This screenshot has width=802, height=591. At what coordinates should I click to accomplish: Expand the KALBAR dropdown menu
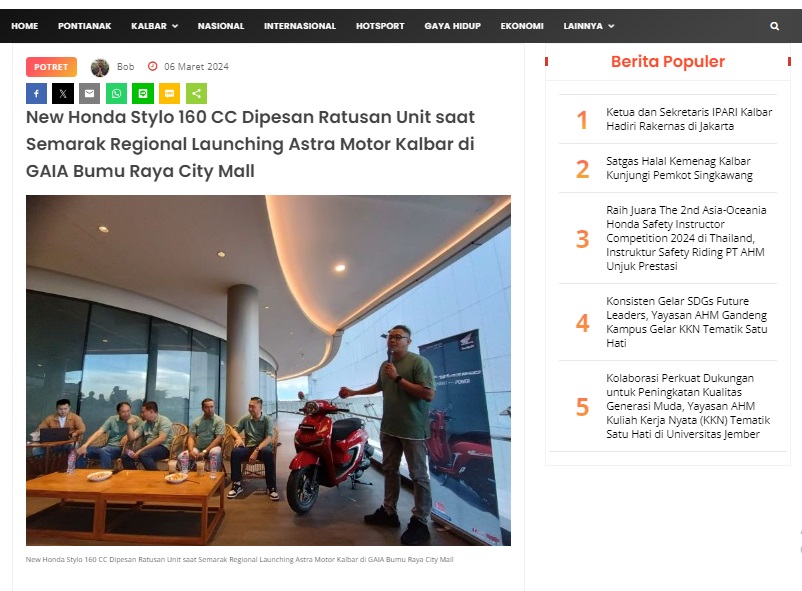click(x=154, y=26)
